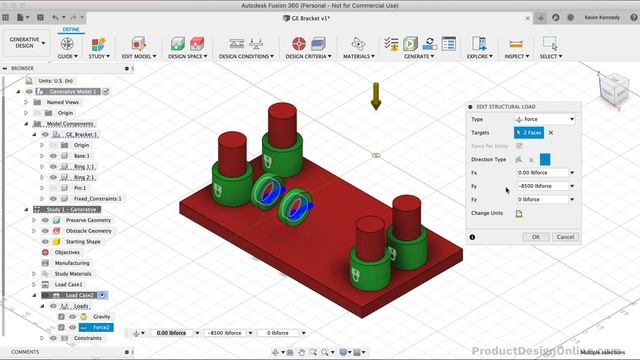Open the Fy value dropdown arrow
Viewport: 640px width, 360px height.
pyautogui.click(x=572, y=186)
